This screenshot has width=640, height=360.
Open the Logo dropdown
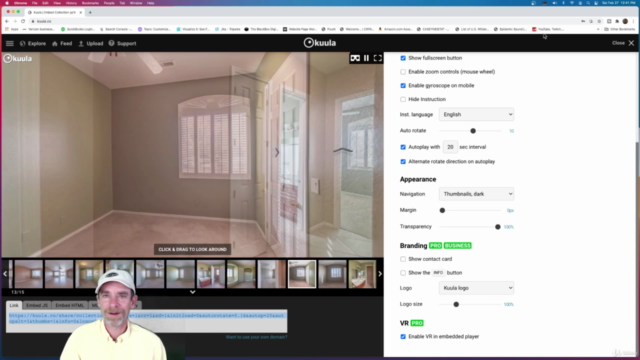pos(476,288)
